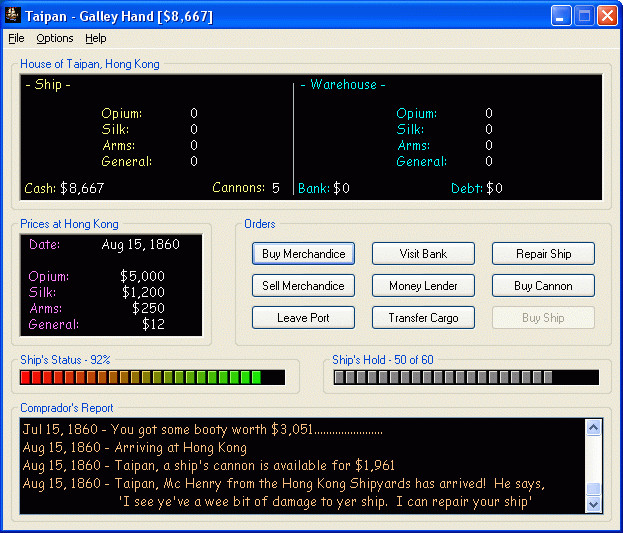Open the Options menu
This screenshot has height=533, width=623.
(55, 39)
